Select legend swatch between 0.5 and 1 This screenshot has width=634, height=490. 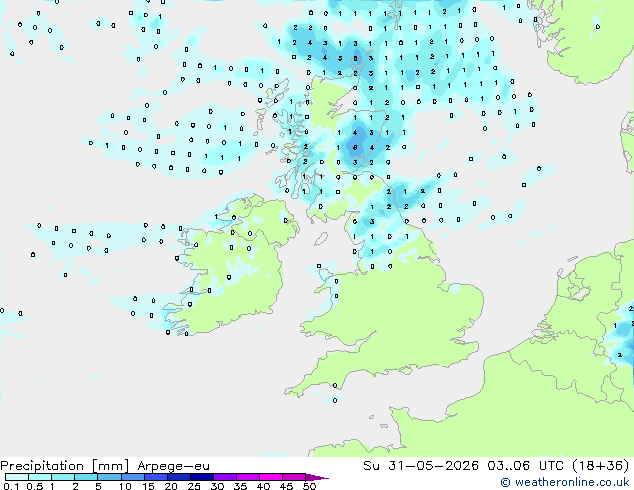coord(40,477)
